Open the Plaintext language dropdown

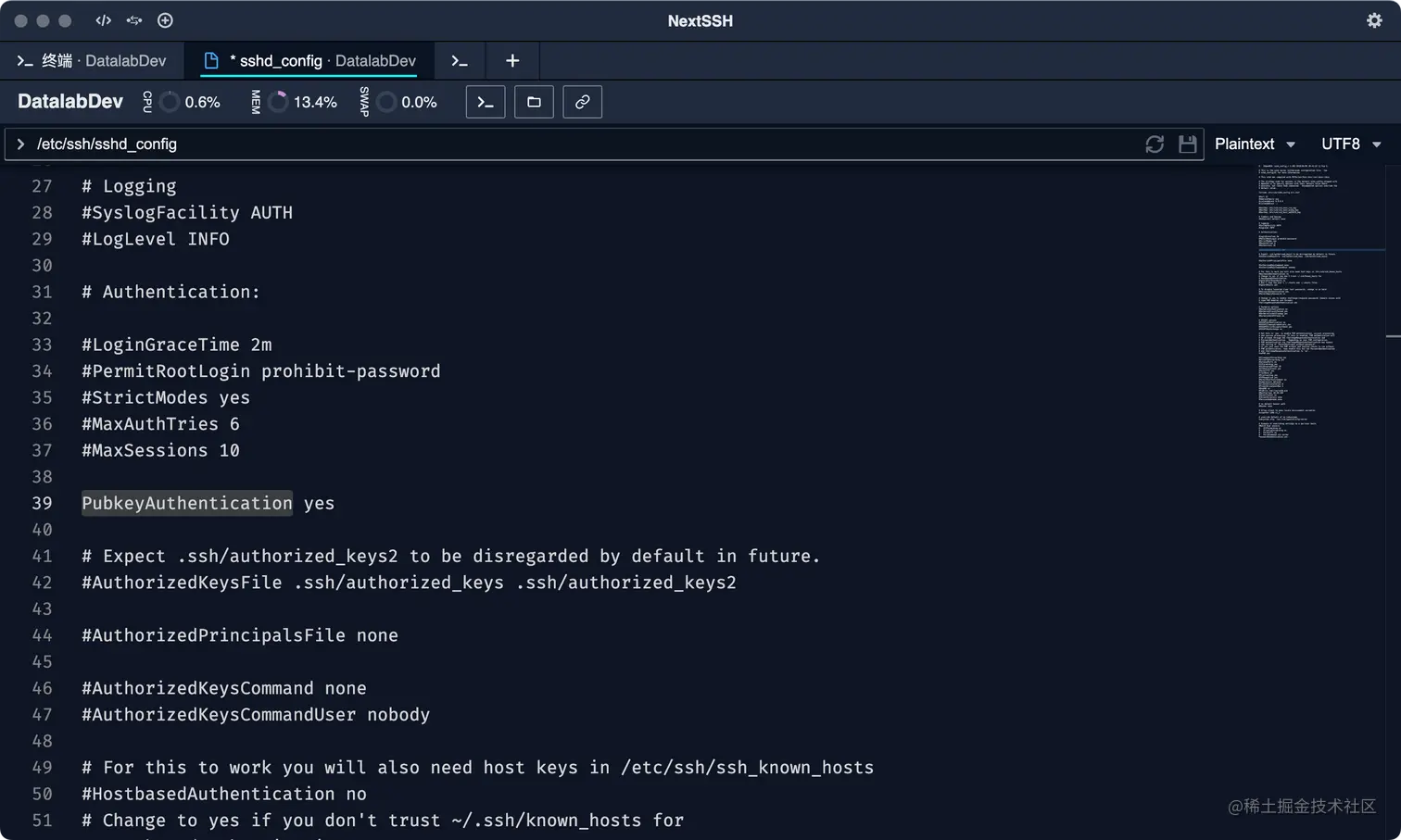point(1256,144)
